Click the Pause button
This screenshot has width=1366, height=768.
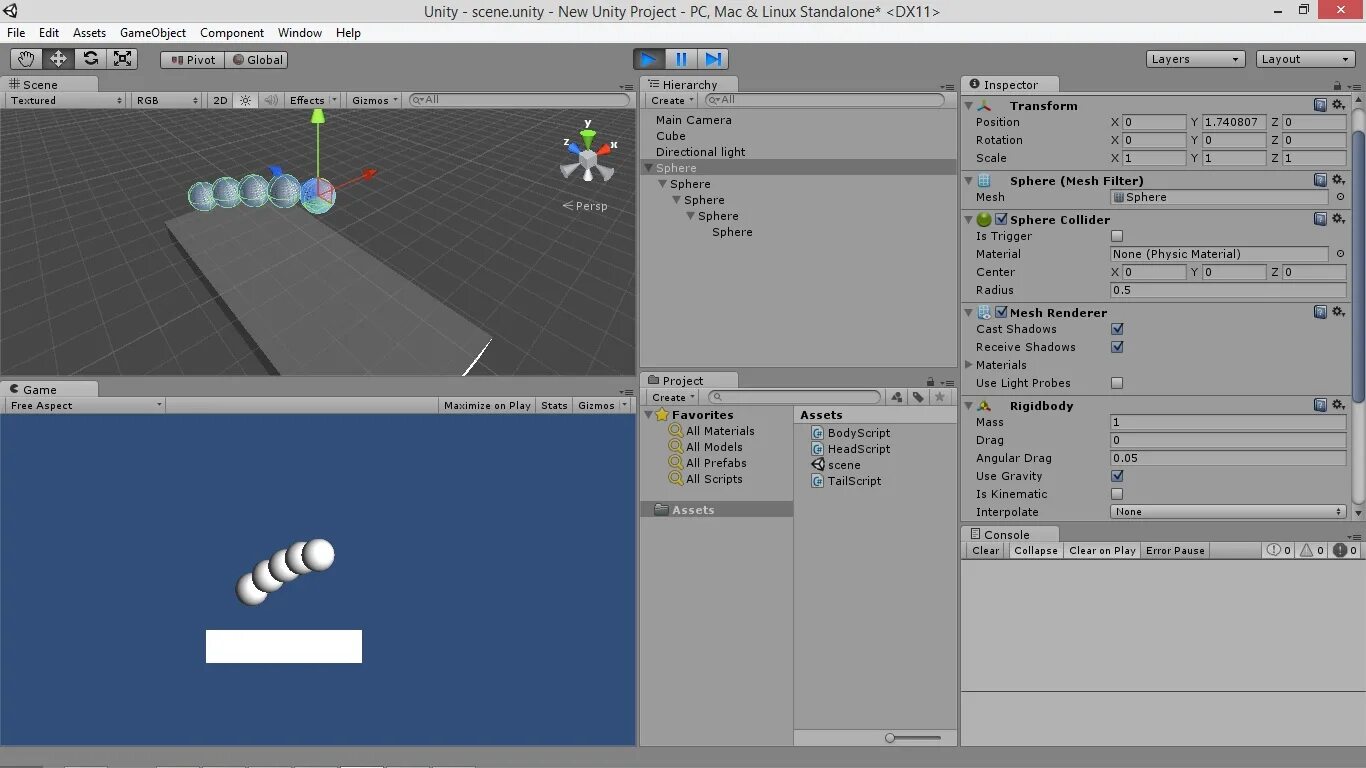681,59
